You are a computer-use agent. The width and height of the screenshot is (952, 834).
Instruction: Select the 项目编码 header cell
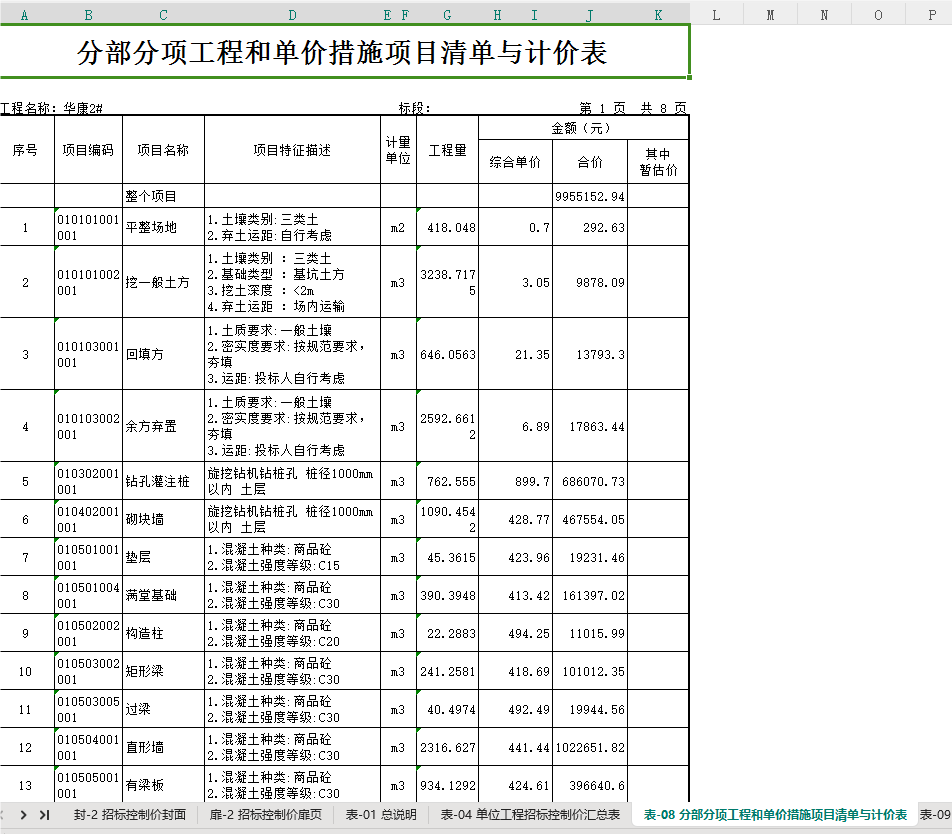point(89,150)
